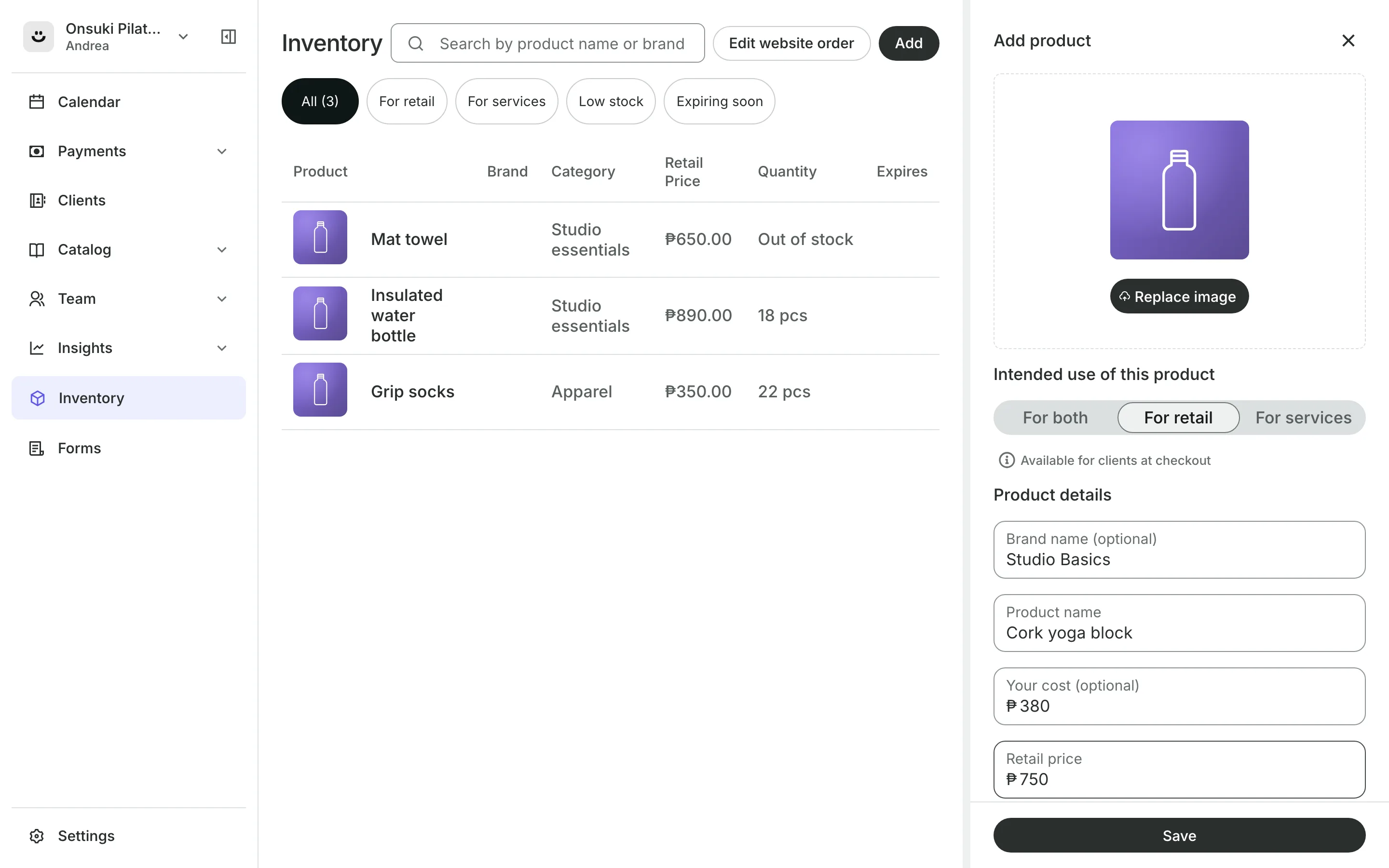Viewport: 1389px width, 868px height.
Task: Go to Payments section
Action: pos(129,151)
